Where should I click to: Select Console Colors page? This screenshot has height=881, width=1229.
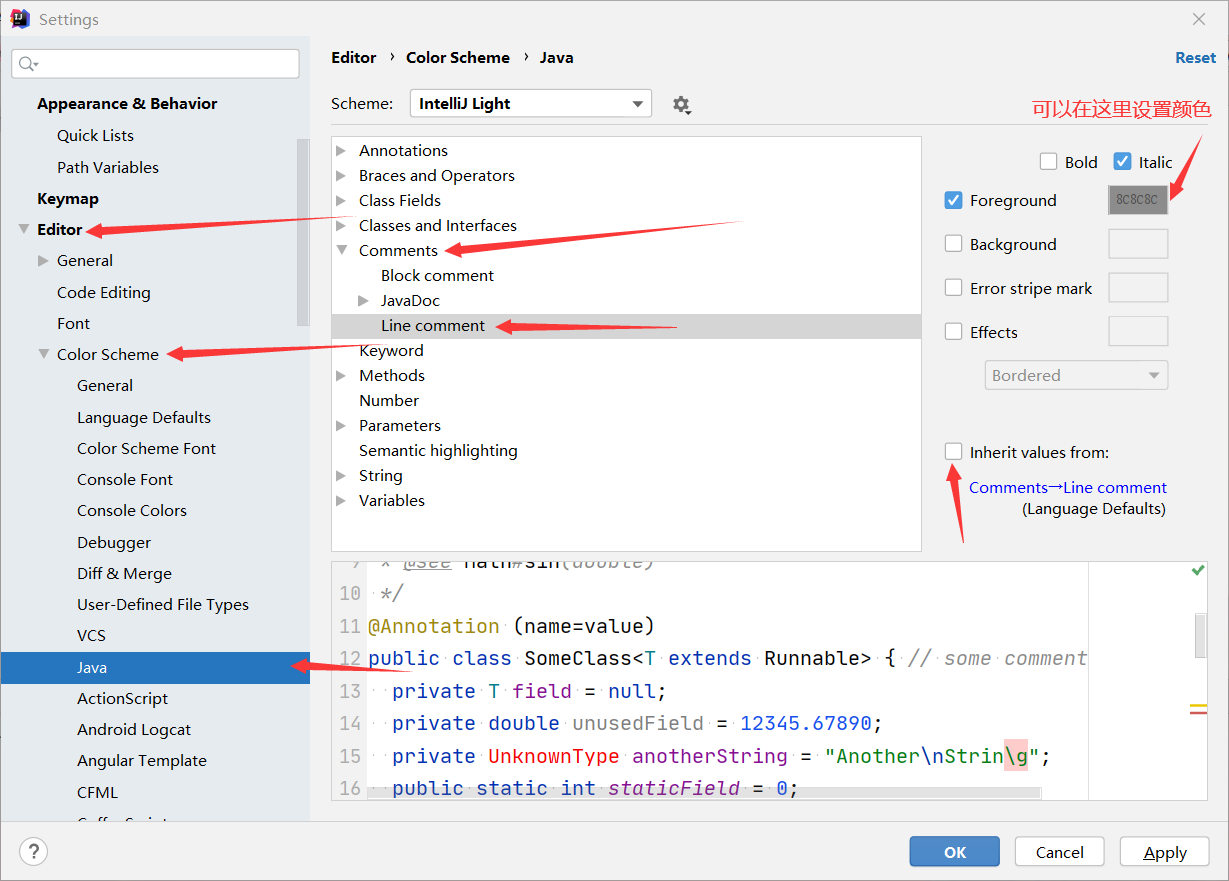[132, 510]
